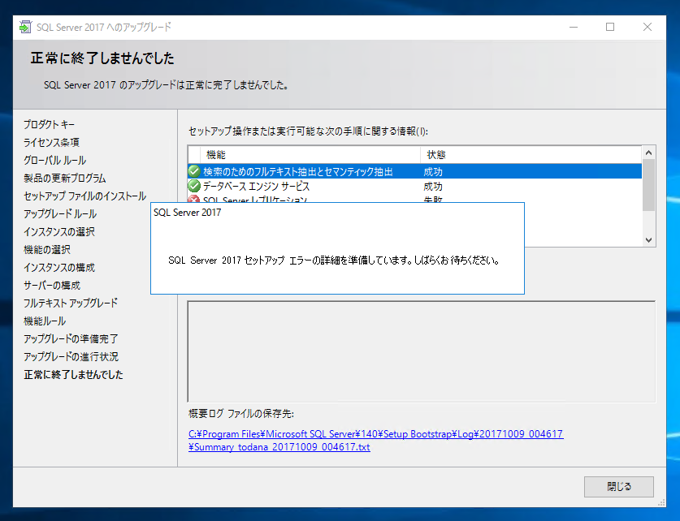This screenshot has width=680, height=521.
Task: Click the 閉じる button
Action: [618, 486]
